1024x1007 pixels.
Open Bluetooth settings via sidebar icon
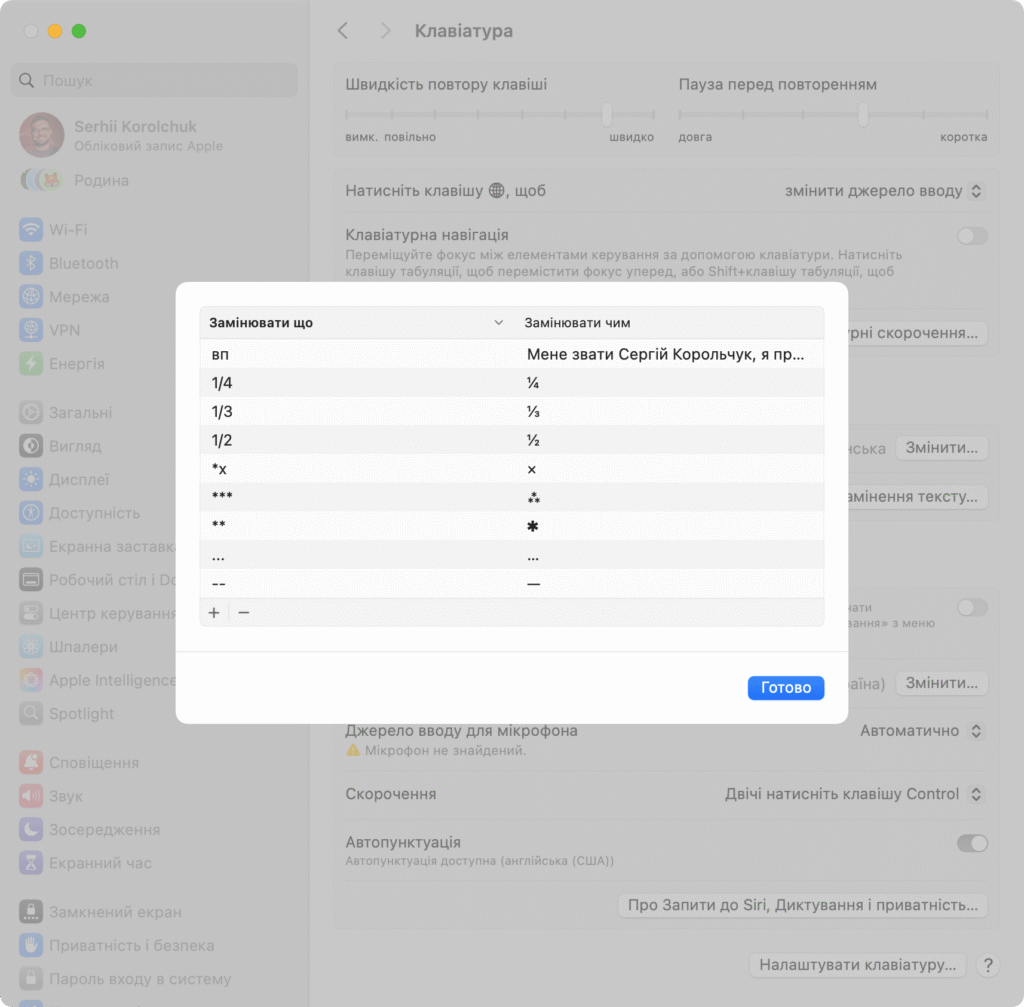31,264
